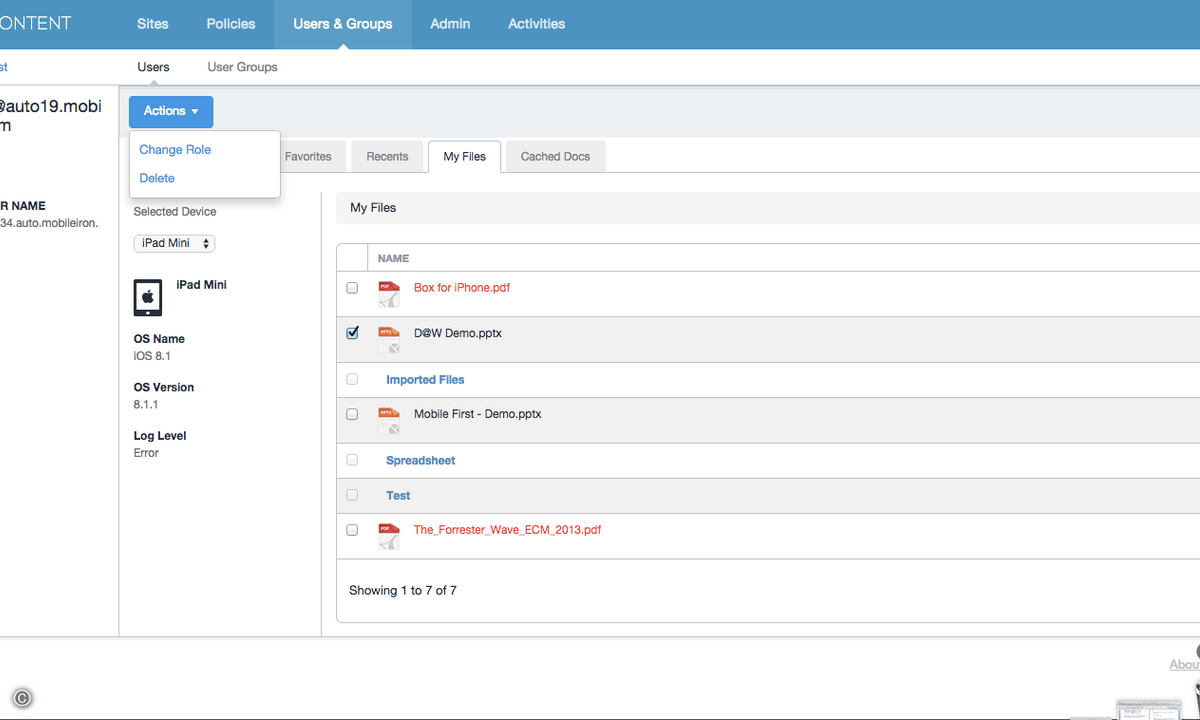
Task: Switch to the User Groups sub-tab
Action: 243,67
